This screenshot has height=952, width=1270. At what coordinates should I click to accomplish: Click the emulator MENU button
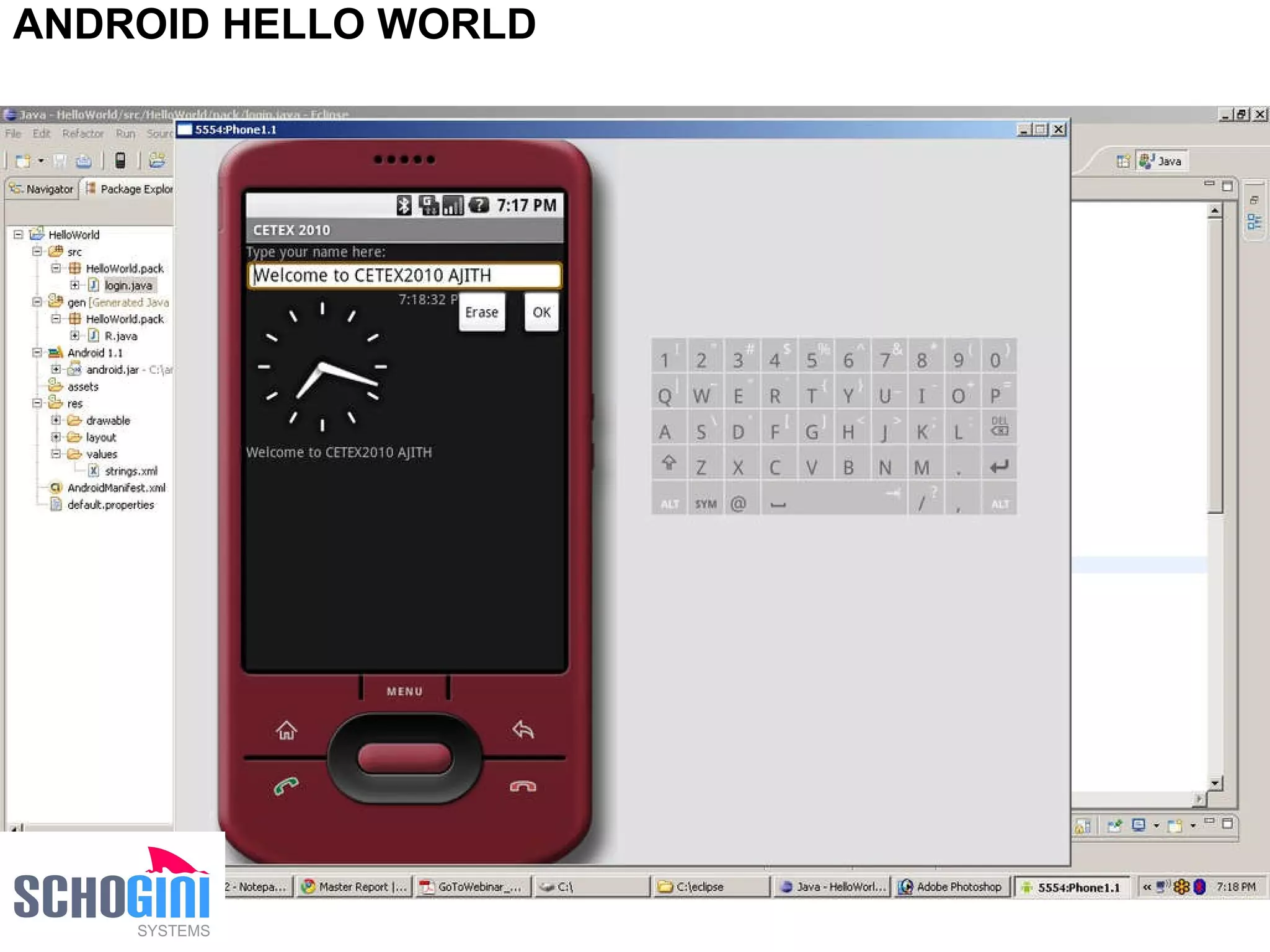coord(404,691)
